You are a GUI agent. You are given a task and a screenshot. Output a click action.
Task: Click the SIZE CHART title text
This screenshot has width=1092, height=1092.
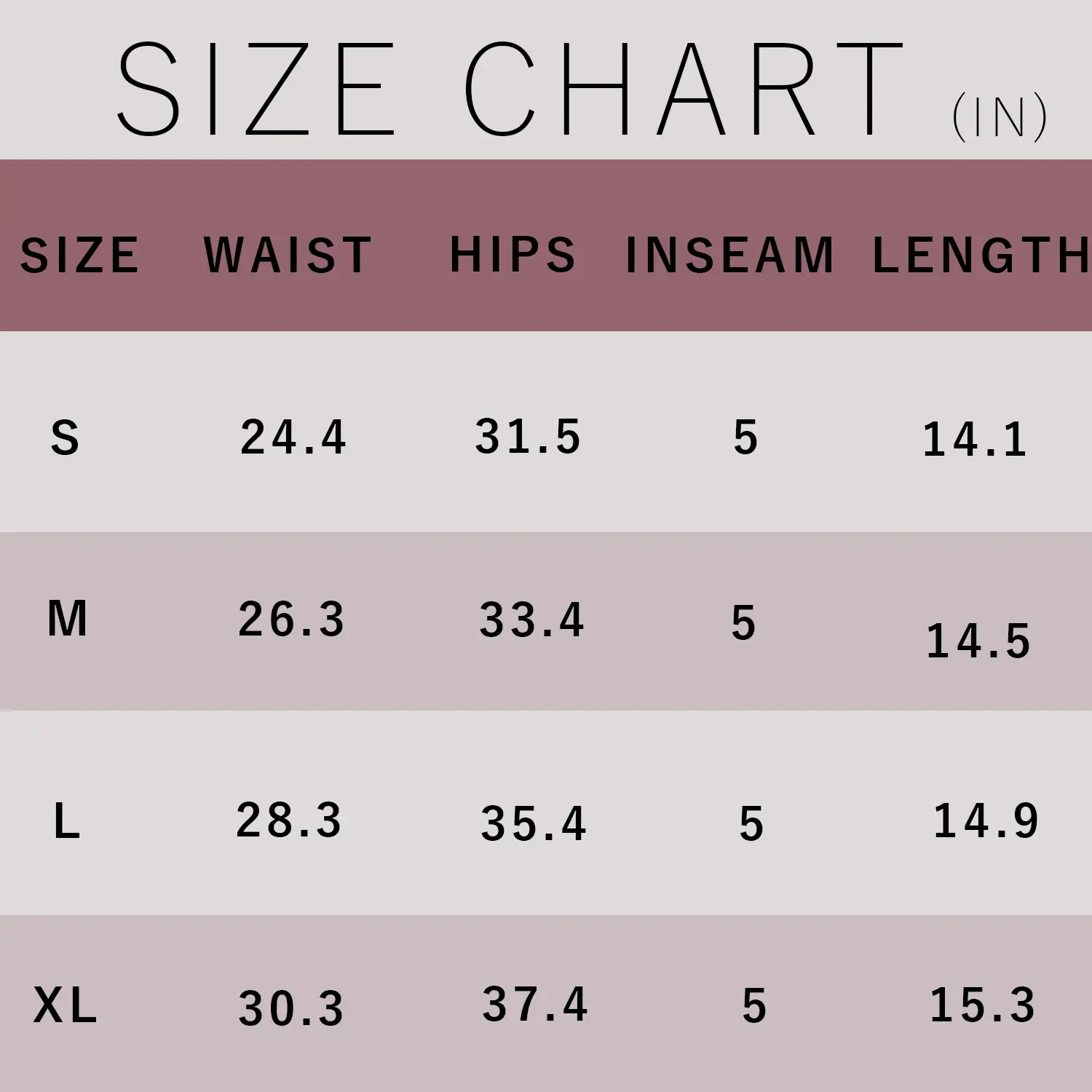tap(510, 89)
